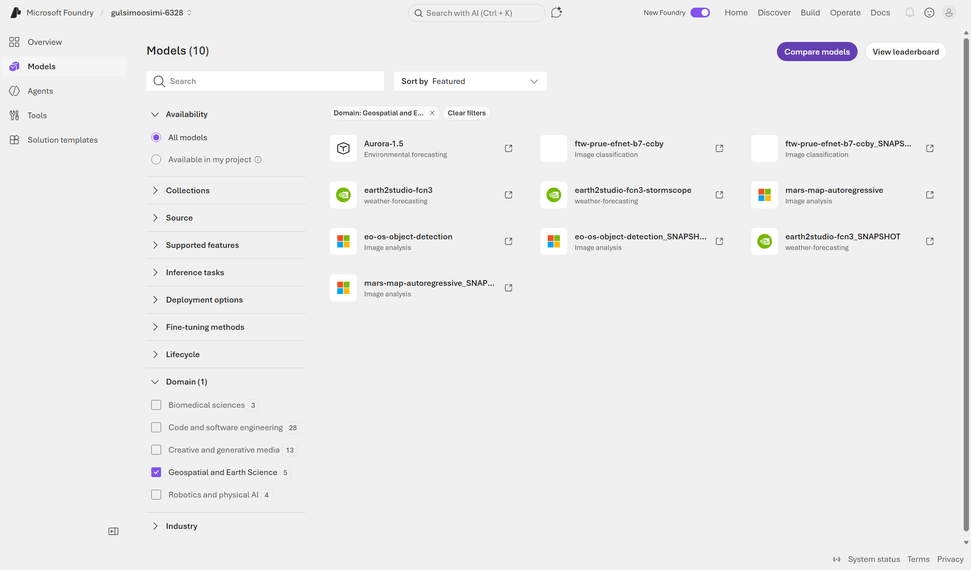Screen dimensions: 971x570
Task: Open the project name gulsimoosimi-6328 switcher
Action: pos(151,12)
